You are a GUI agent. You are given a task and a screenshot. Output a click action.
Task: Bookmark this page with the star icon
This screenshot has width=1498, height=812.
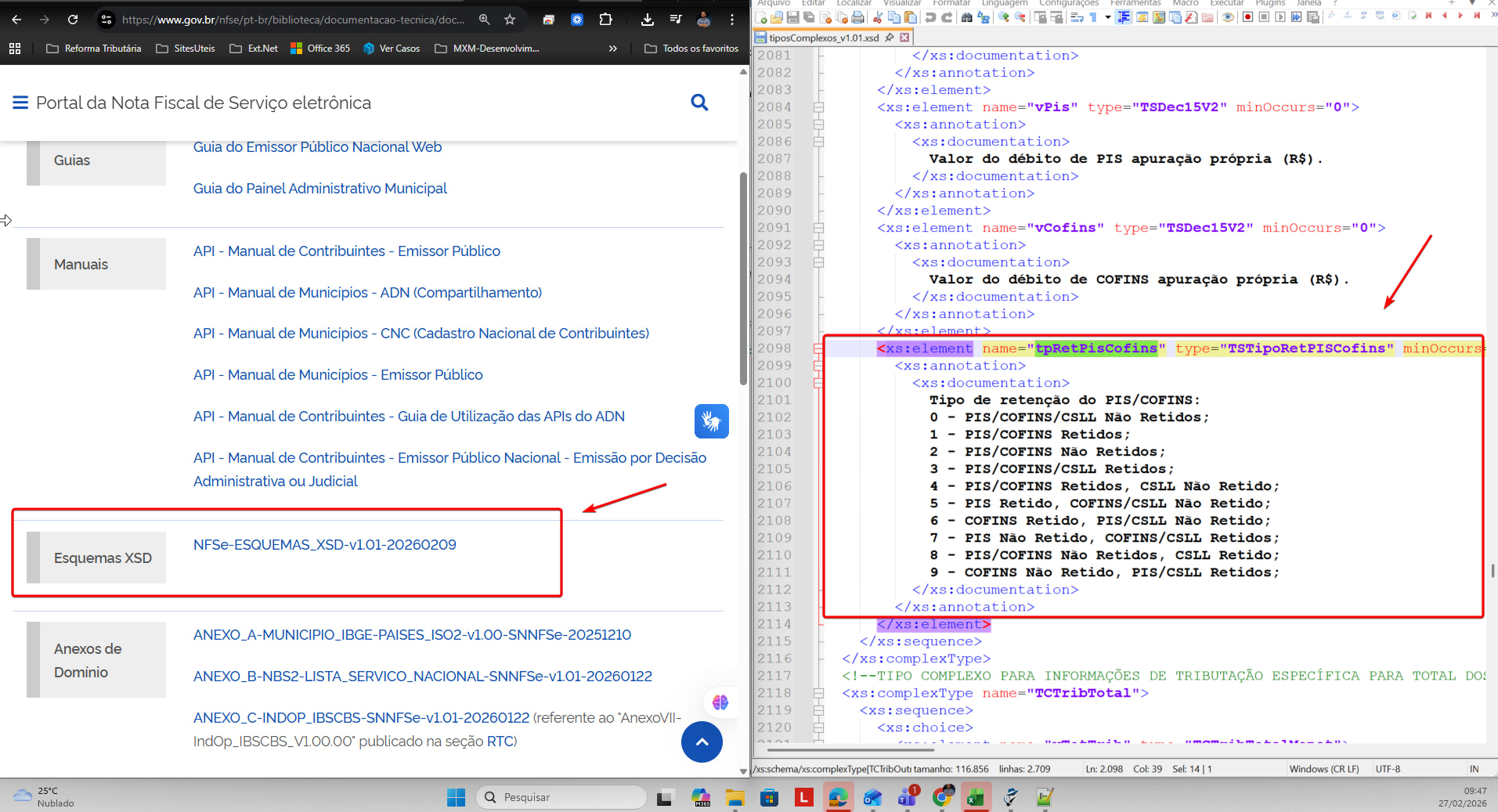tap(510, 20)
